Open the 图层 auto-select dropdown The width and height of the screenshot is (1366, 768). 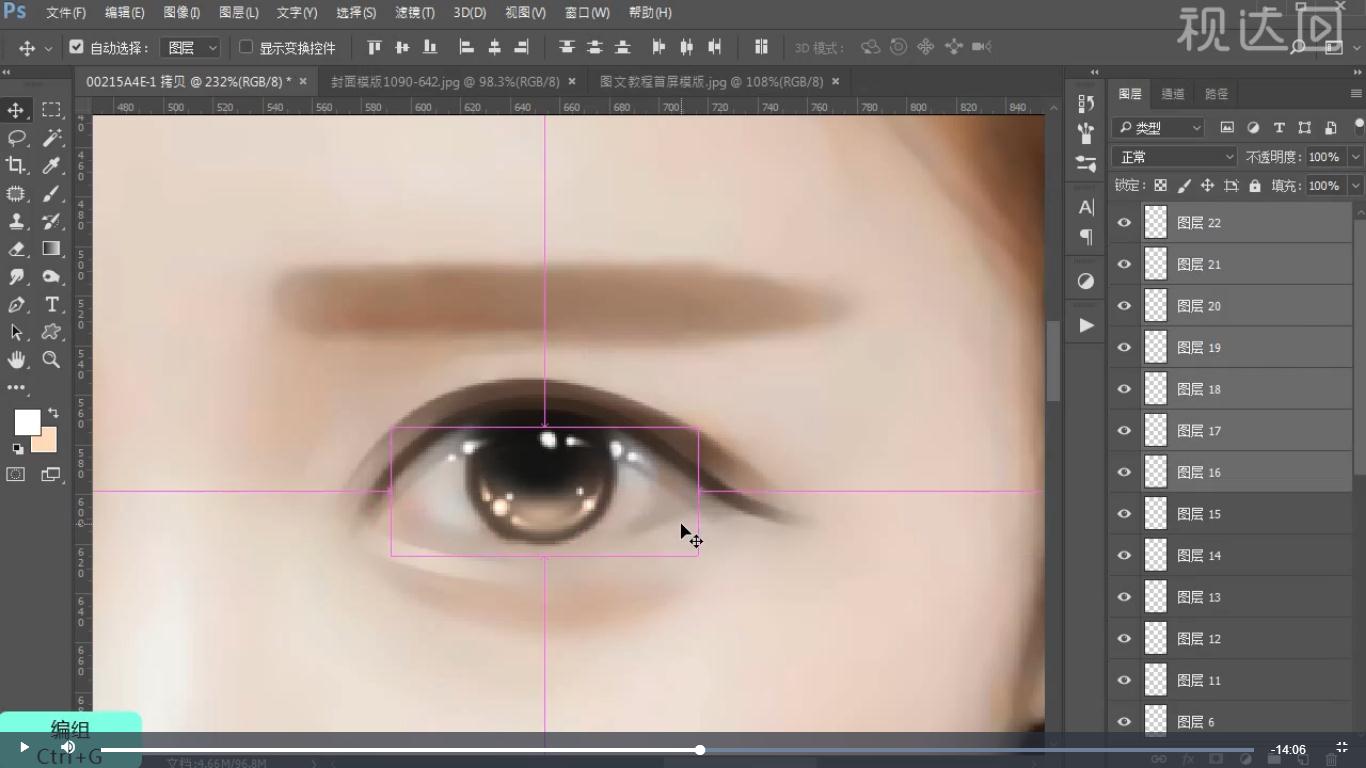coord(190,47)
